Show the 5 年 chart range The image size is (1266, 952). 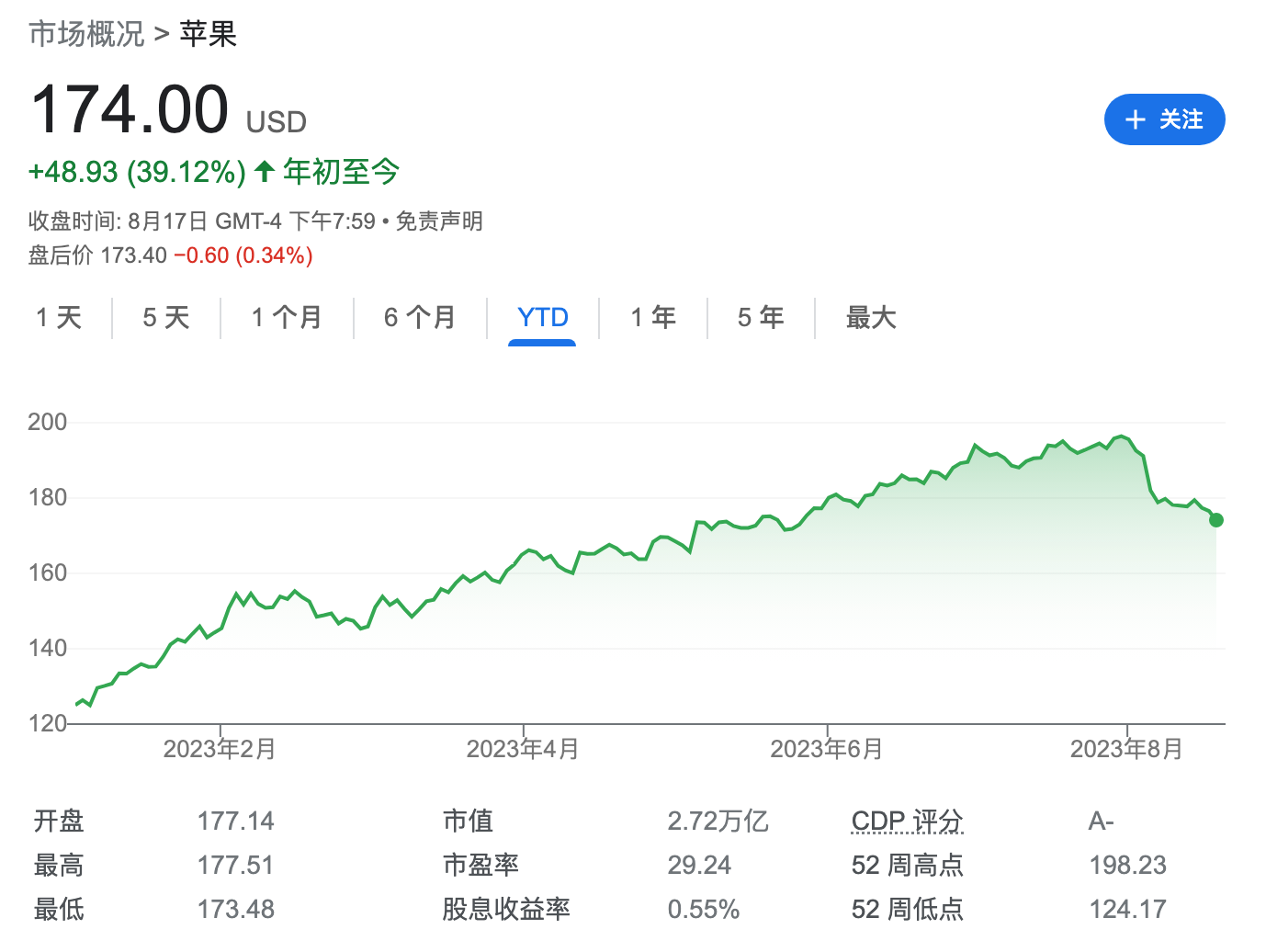[x=761, y=318]
